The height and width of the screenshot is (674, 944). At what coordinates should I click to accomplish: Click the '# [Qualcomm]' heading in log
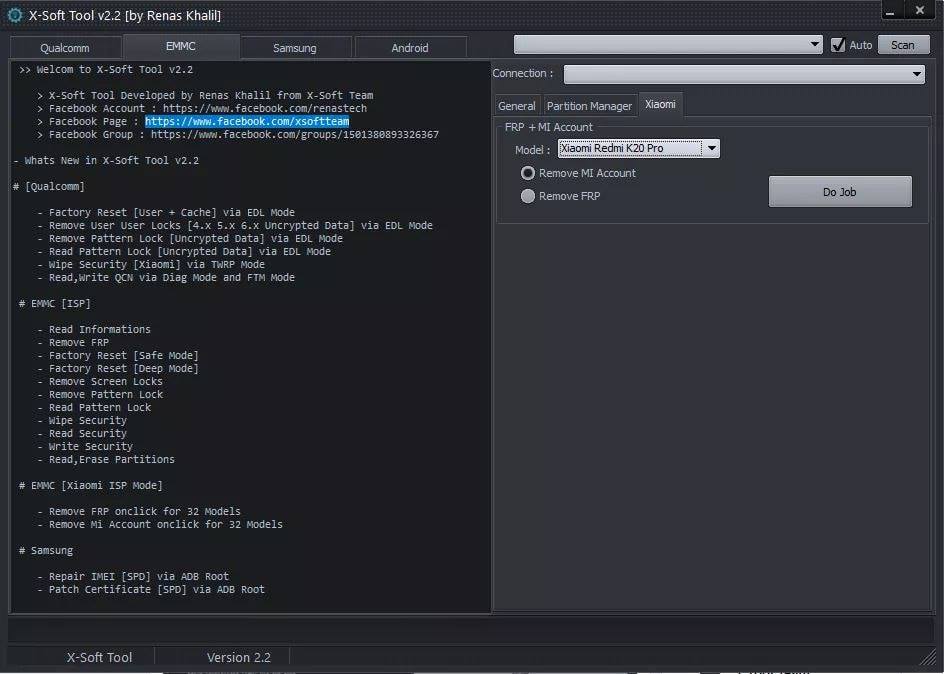click(49, 187)
